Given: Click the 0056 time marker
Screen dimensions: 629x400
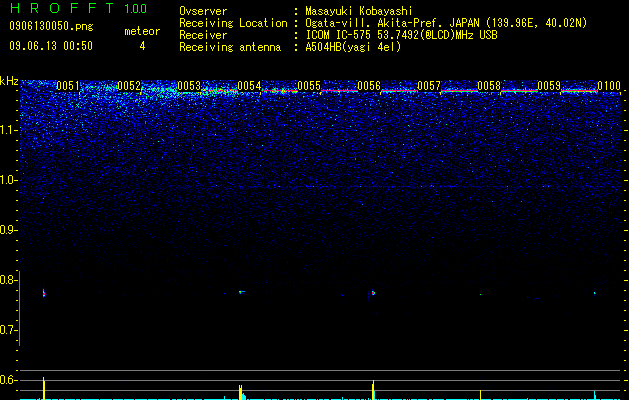Looking at the screenshot, I should click(x=369, y=86).
